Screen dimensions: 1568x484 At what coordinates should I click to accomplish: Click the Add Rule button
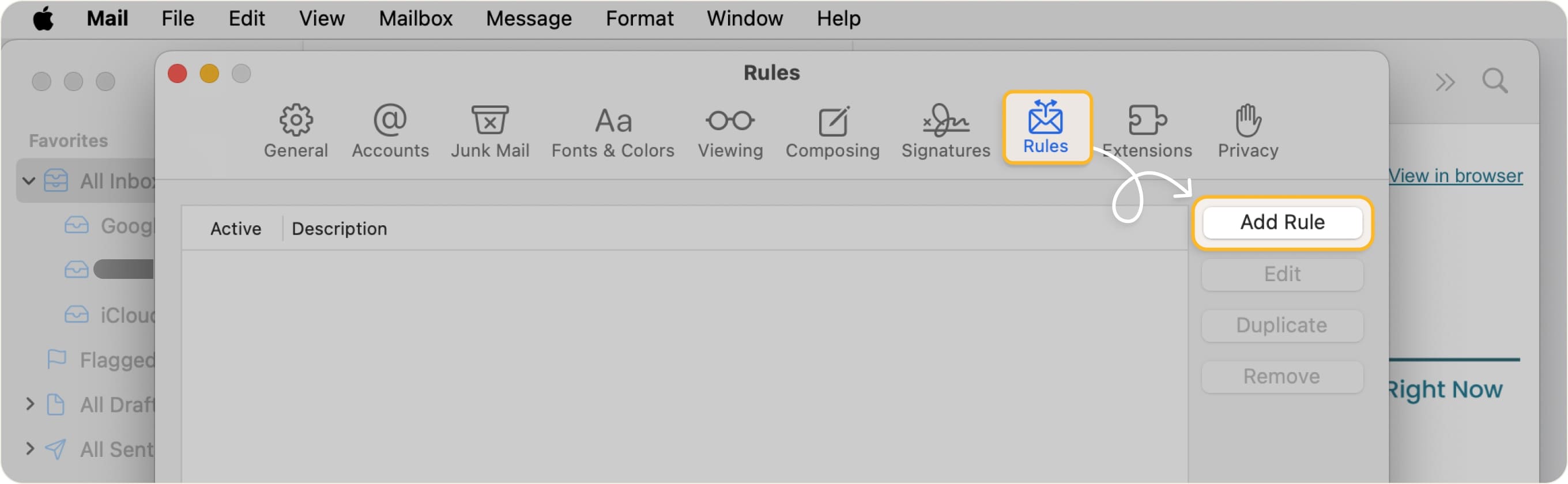point(1282,222)
